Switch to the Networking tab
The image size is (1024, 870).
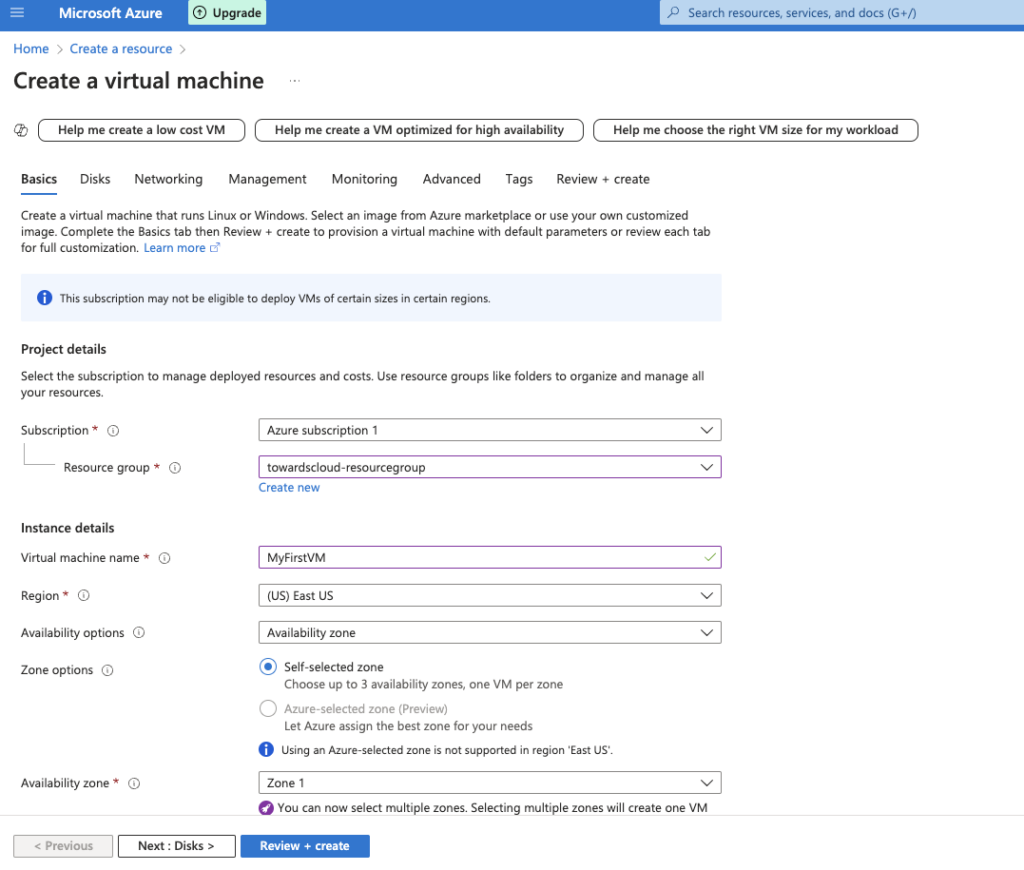tap(168, 179)
